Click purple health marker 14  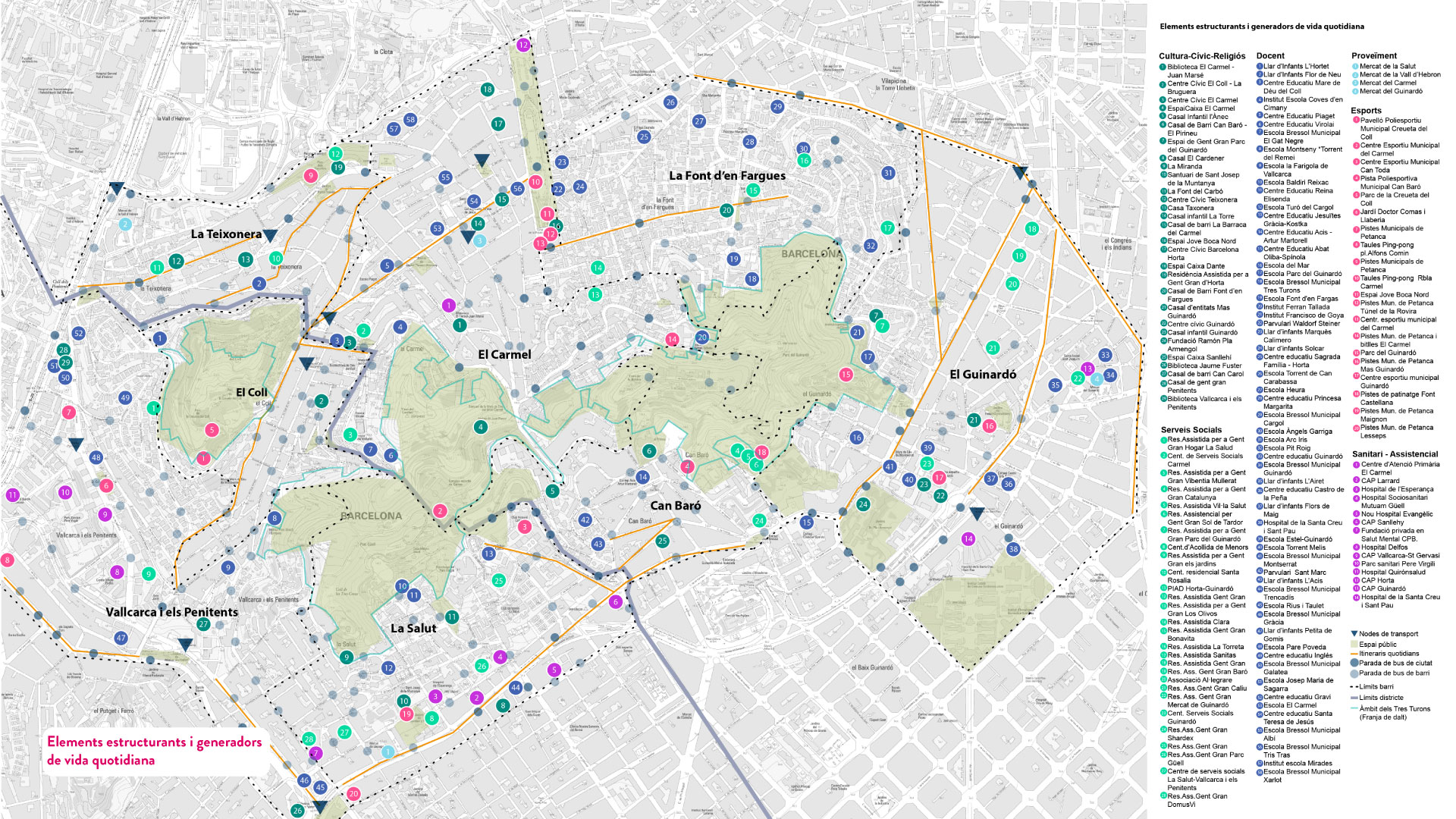[x=968, y=538]
